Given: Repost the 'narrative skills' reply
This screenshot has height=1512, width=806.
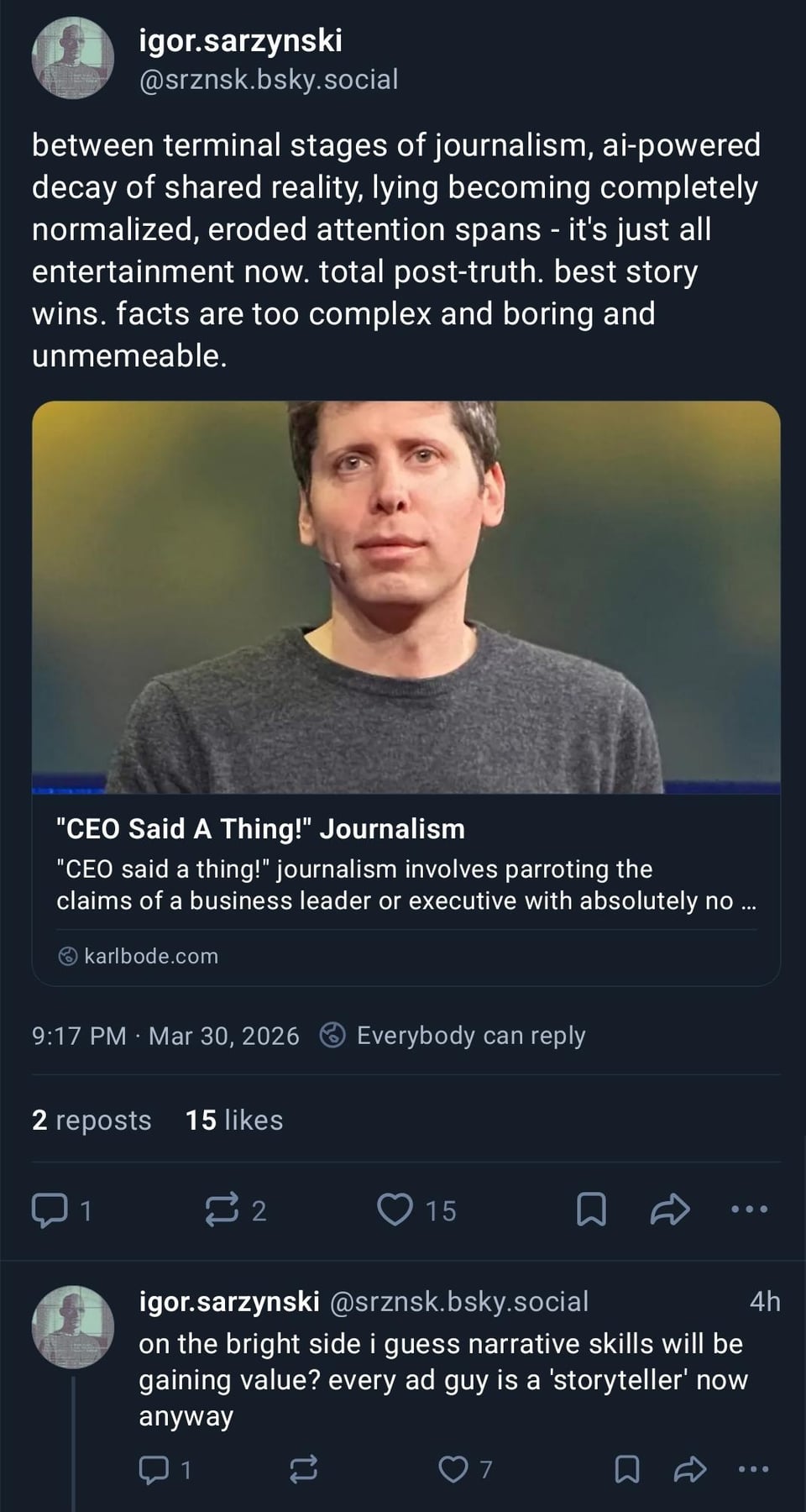Looking at the screenshot, I should pyautogui.click(x=303, y=1469).
